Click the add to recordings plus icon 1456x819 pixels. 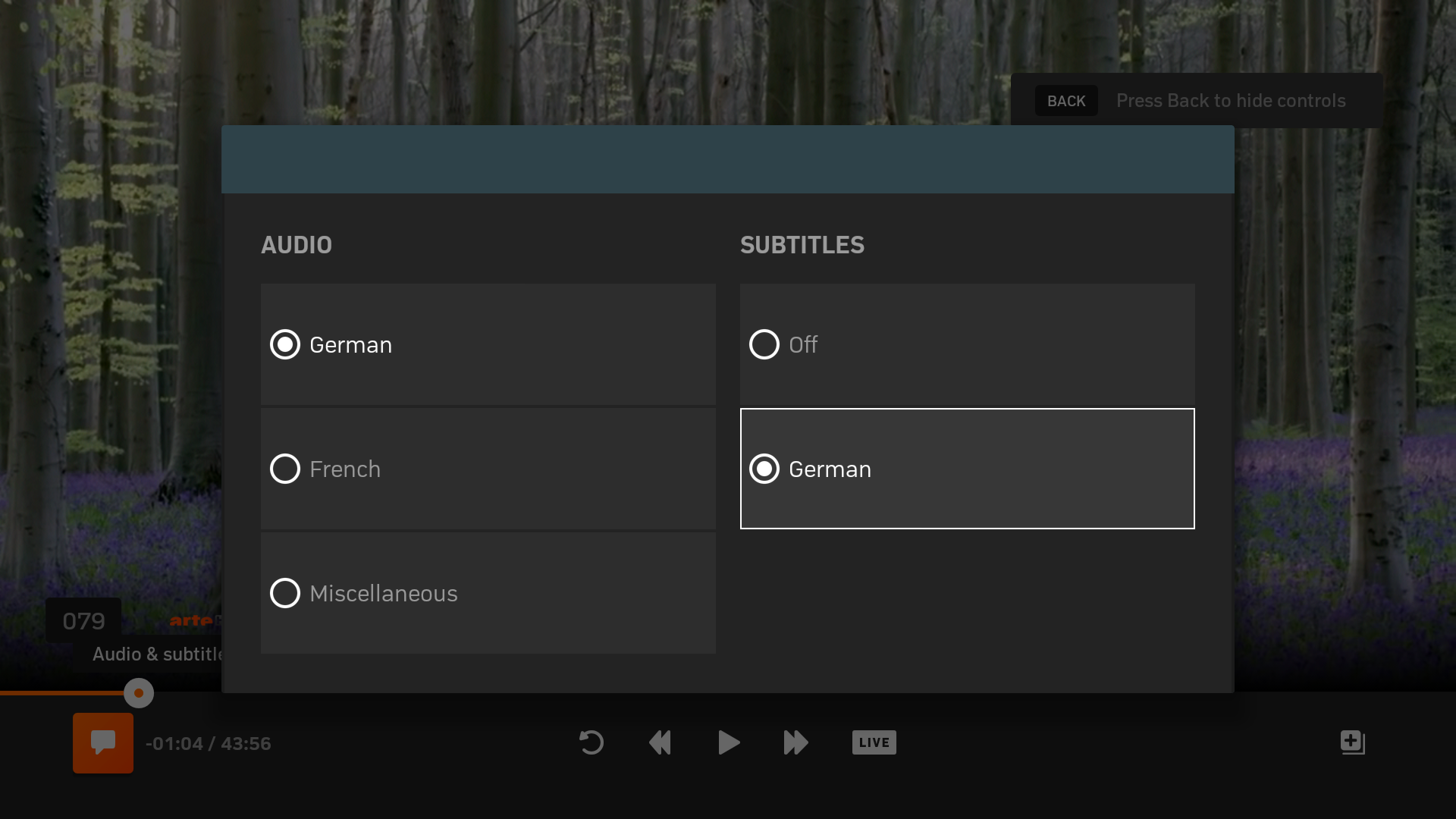click(1353, 742)
